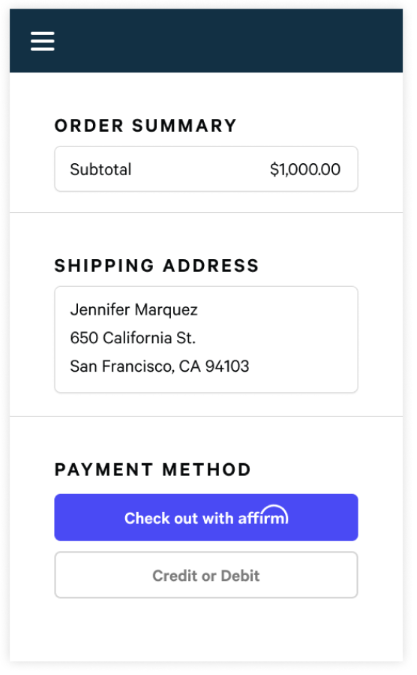Viewport: 417px width, 675px height.
Task: Click the Payment Method heading
Action: 153,469
